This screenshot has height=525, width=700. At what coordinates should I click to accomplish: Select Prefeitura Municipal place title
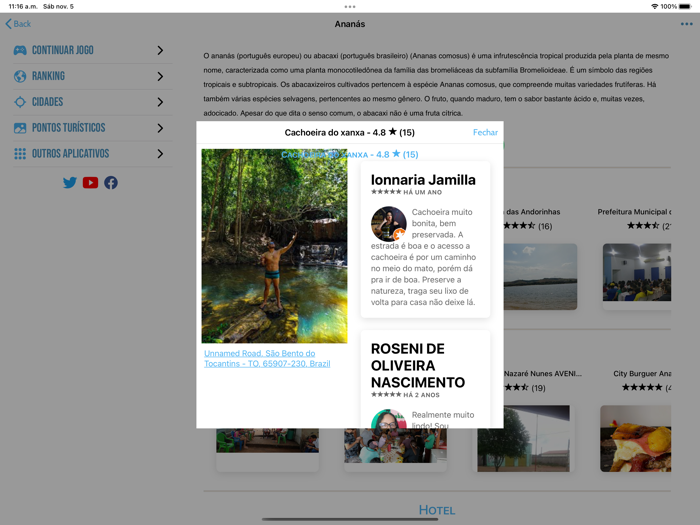(x=634, y=212)
